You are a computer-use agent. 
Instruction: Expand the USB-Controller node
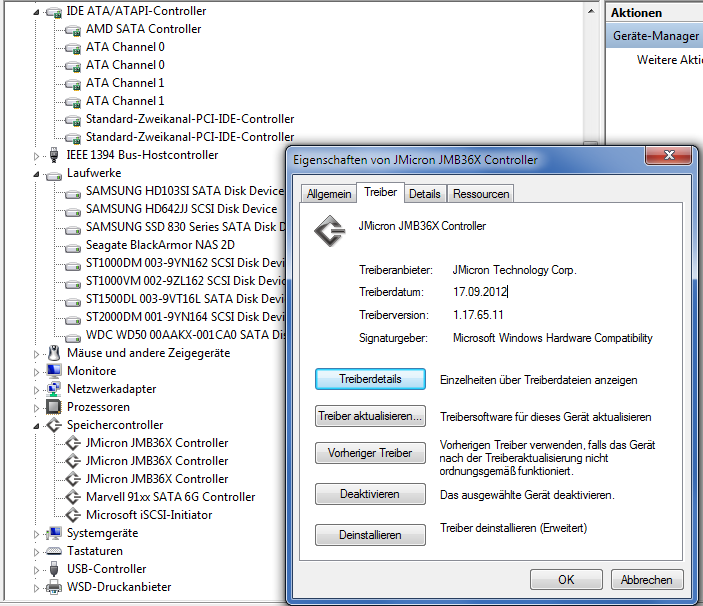click(36, 570)
